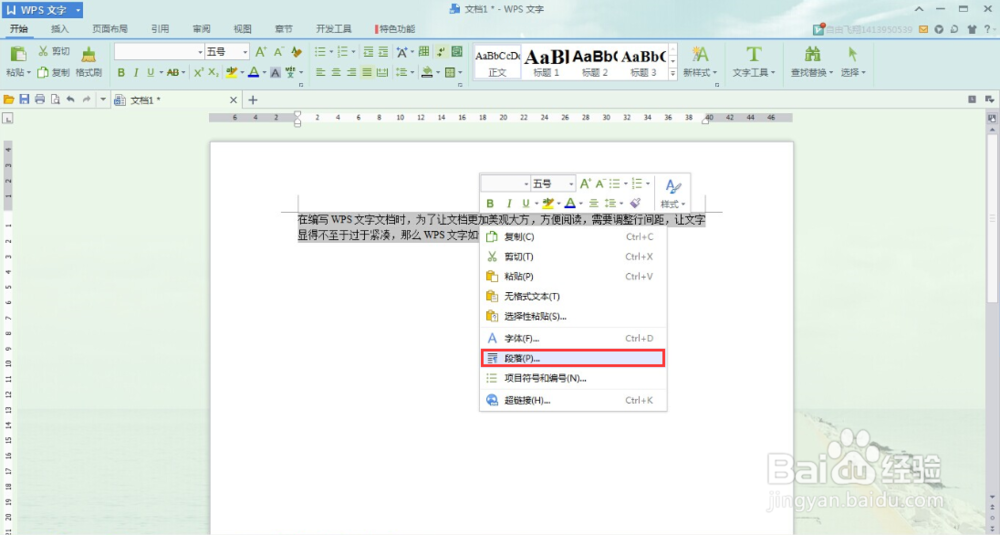Decrease font size with ribbon A- icon

[278, 52]
